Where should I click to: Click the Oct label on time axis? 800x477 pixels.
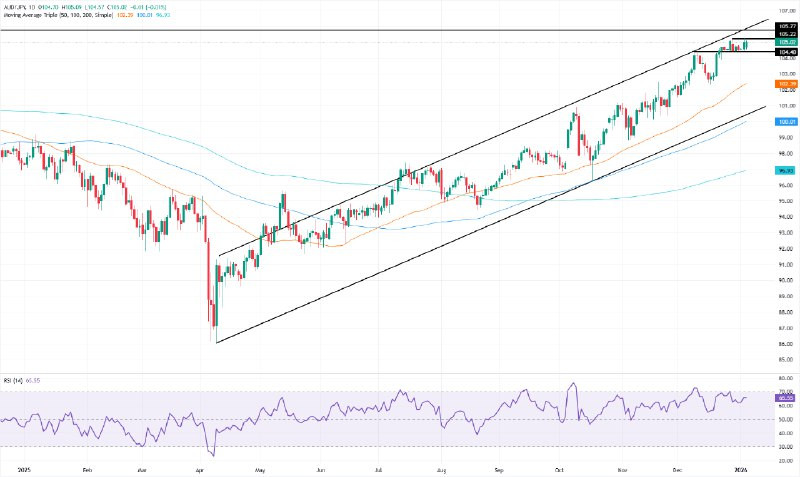pyautogui.click(x=561, y=468)
